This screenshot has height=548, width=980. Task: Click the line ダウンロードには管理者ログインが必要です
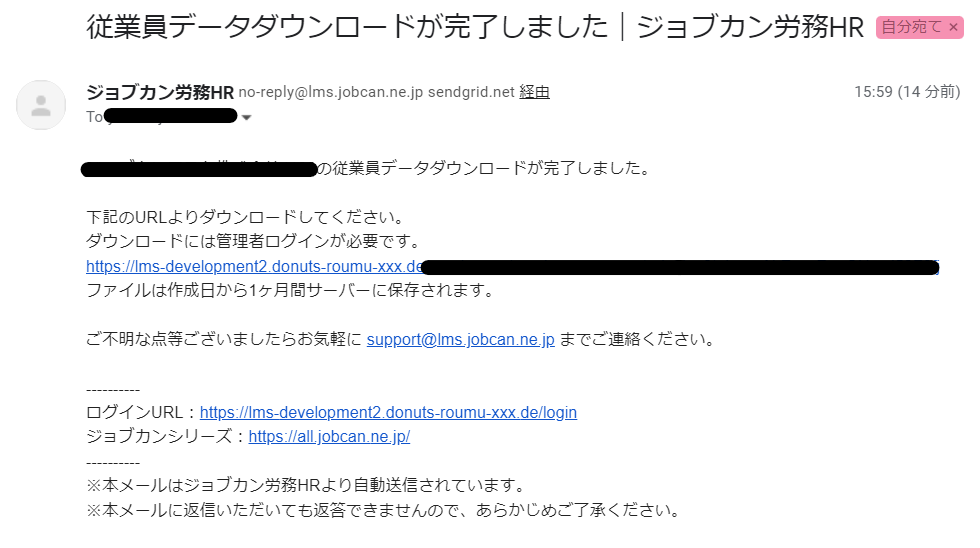[x=254, y=241]
